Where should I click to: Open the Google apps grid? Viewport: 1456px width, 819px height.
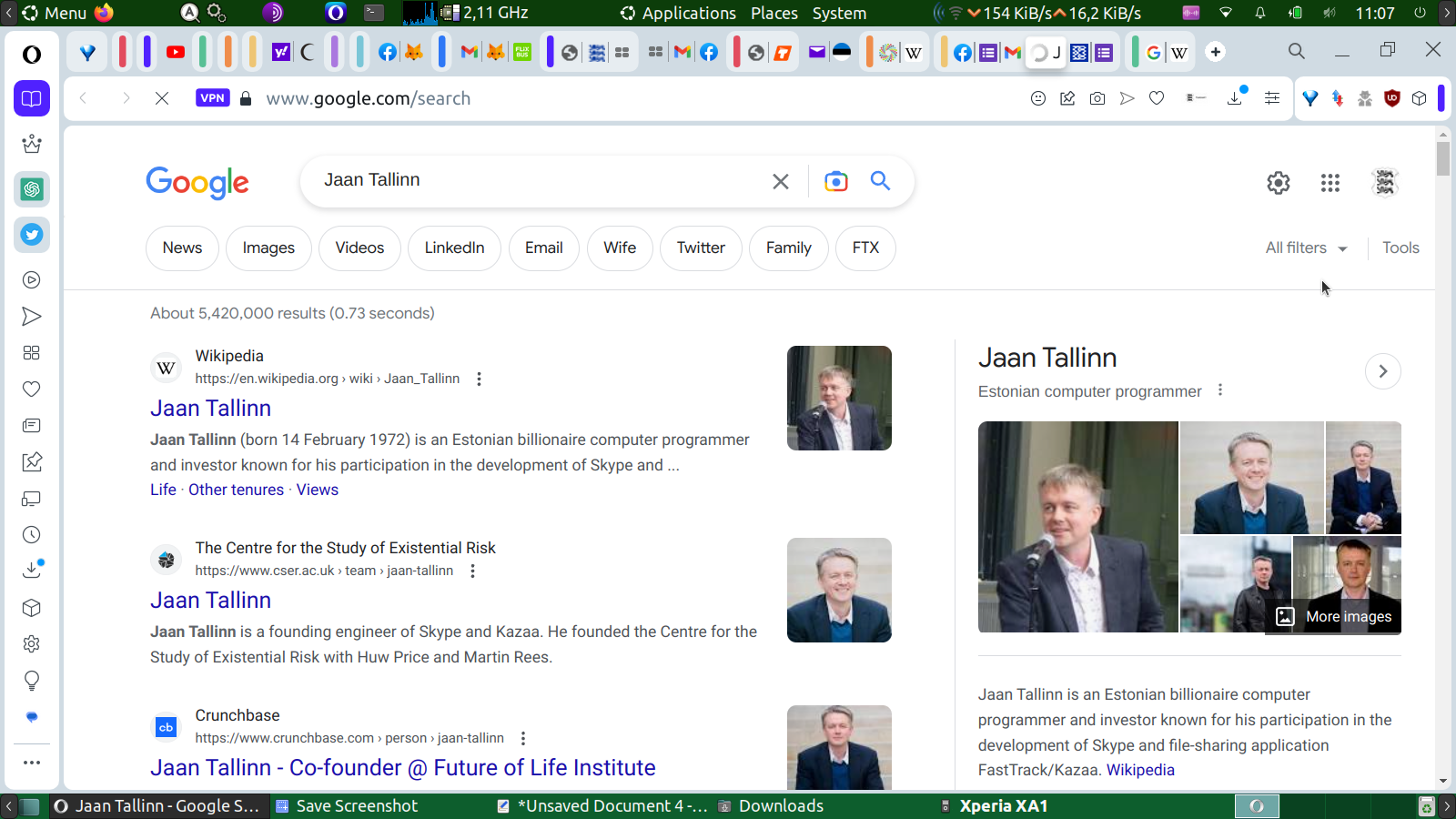tap(1330, 183)
